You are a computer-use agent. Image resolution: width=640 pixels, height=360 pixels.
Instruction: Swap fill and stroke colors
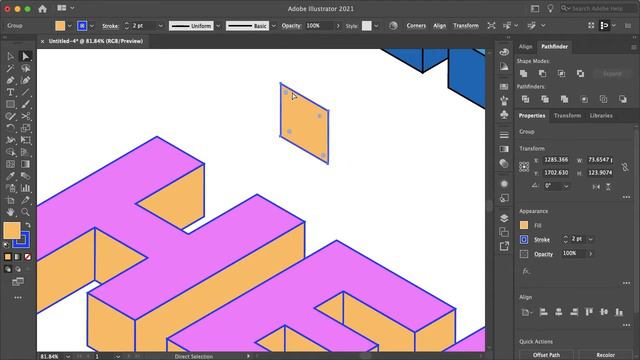(x=28, y=225)
